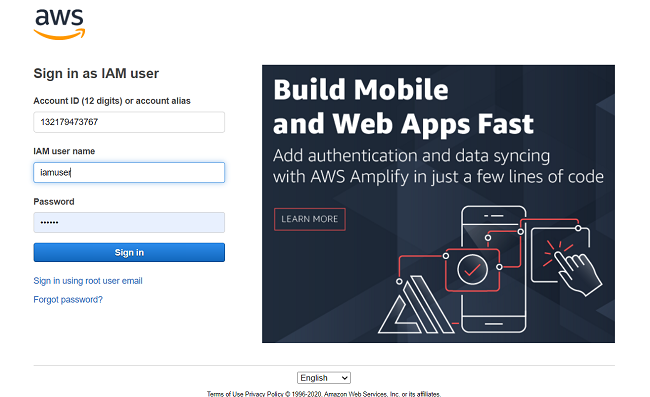Screen dimensions: 650x397
Task: Click the LEARN MORE banner button
Action: (310, 219)
